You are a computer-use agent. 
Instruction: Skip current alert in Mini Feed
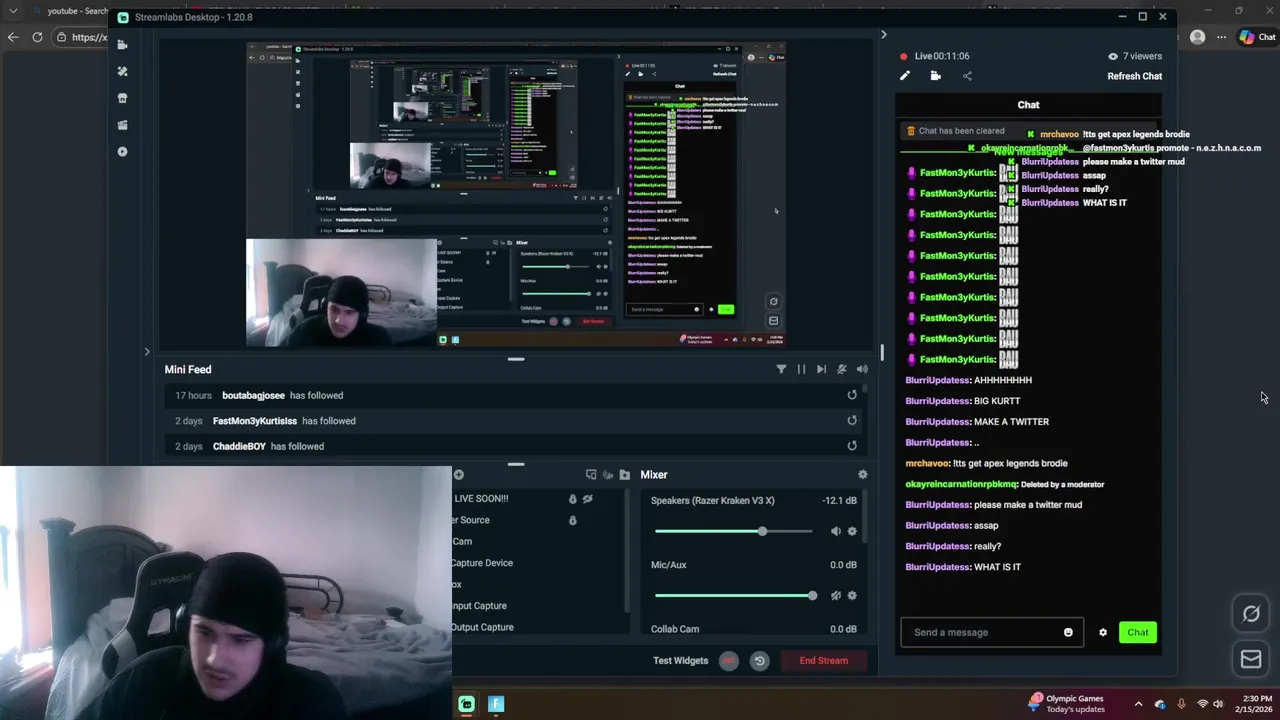point(821,369)
